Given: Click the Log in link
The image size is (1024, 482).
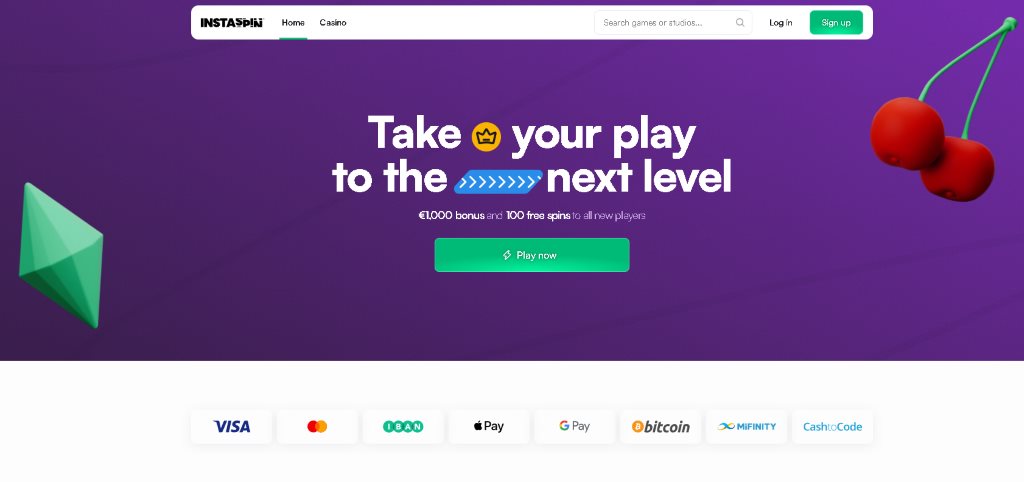Looking at the screenshot, I should [780, 23].
